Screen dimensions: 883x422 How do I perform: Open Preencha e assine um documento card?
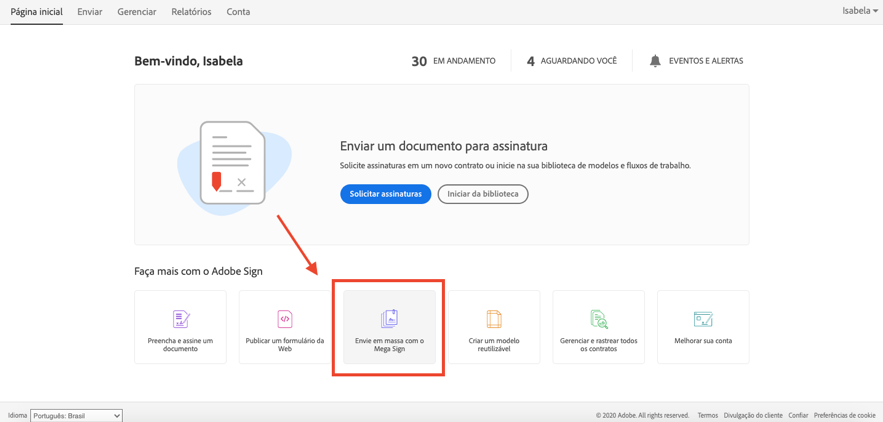tap(180, 327)
